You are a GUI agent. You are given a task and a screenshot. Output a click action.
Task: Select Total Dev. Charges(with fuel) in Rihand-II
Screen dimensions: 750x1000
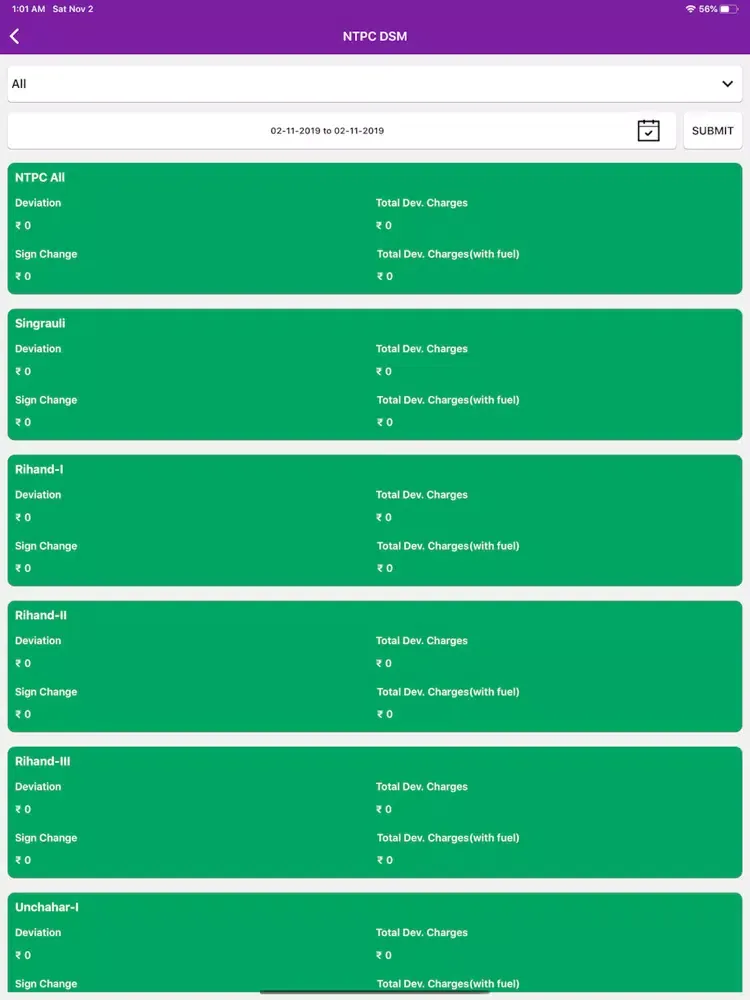pyautogui.click(x=448, y=692)
